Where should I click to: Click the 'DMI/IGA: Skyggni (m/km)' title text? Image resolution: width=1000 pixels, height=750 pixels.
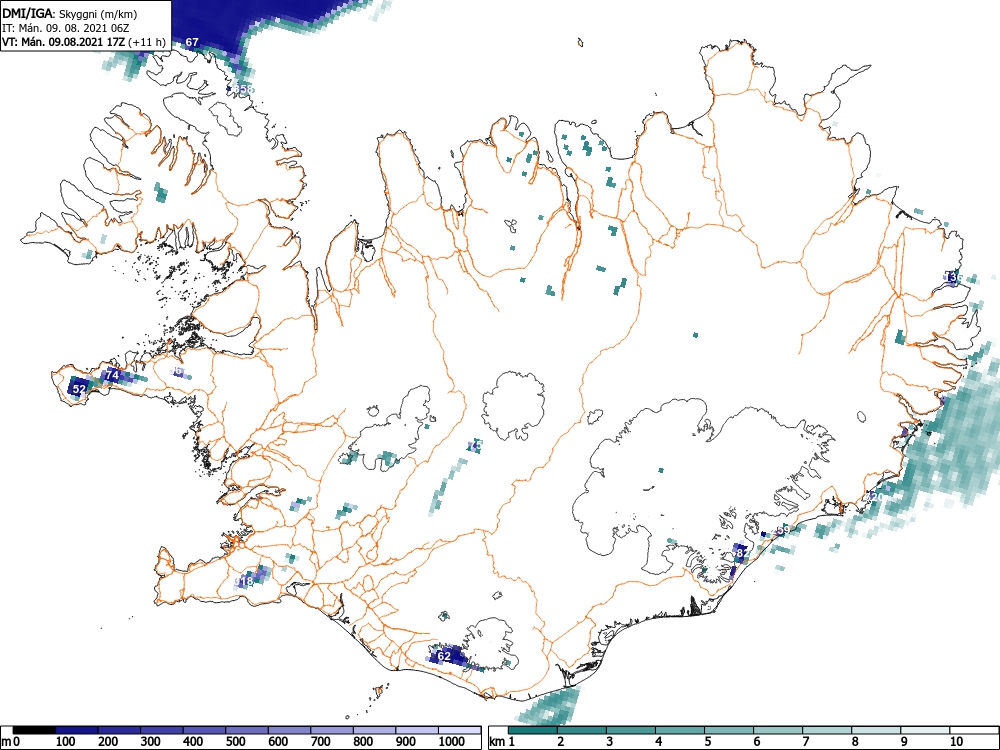(x=69, y=13)
